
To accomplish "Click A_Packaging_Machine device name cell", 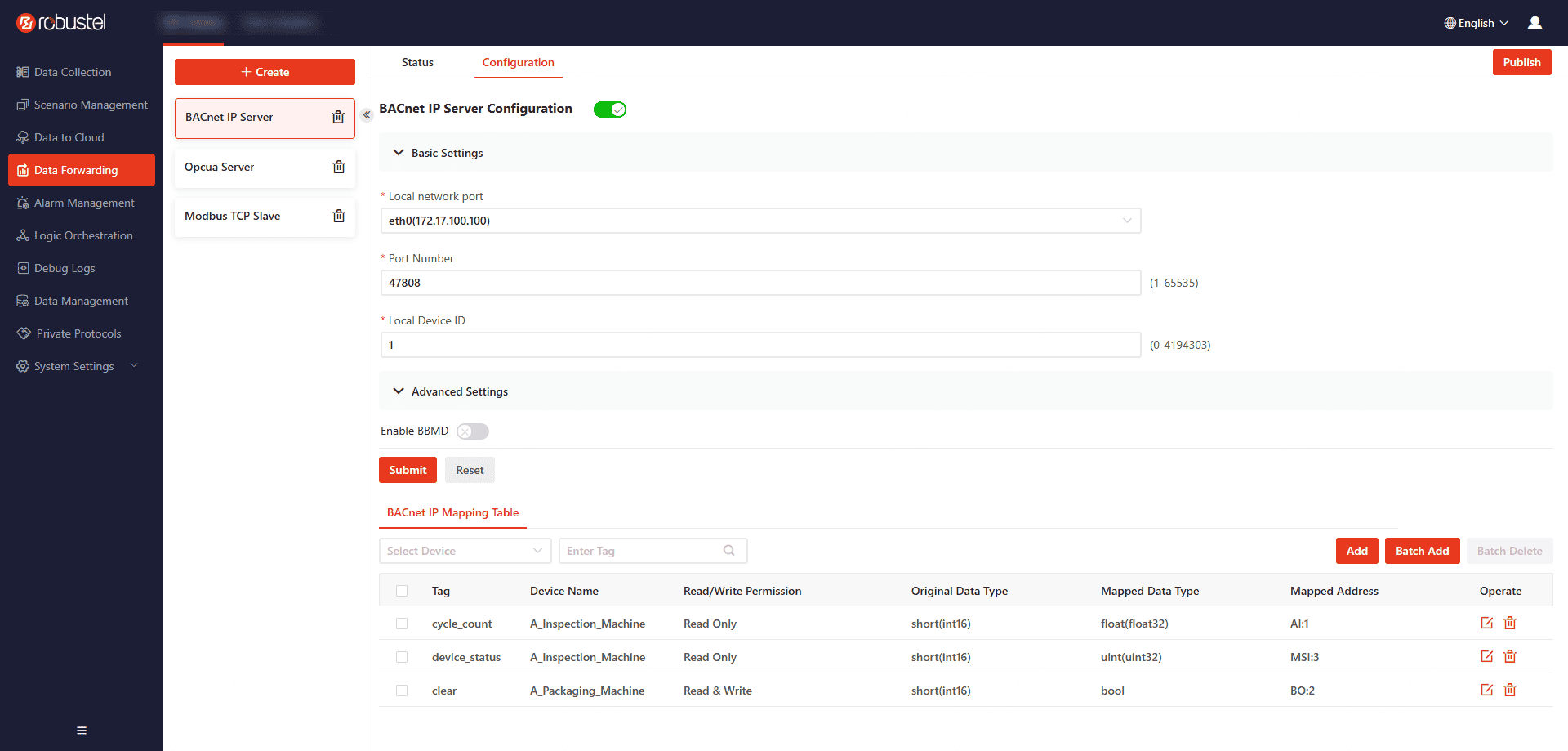I will coord(587,691).
